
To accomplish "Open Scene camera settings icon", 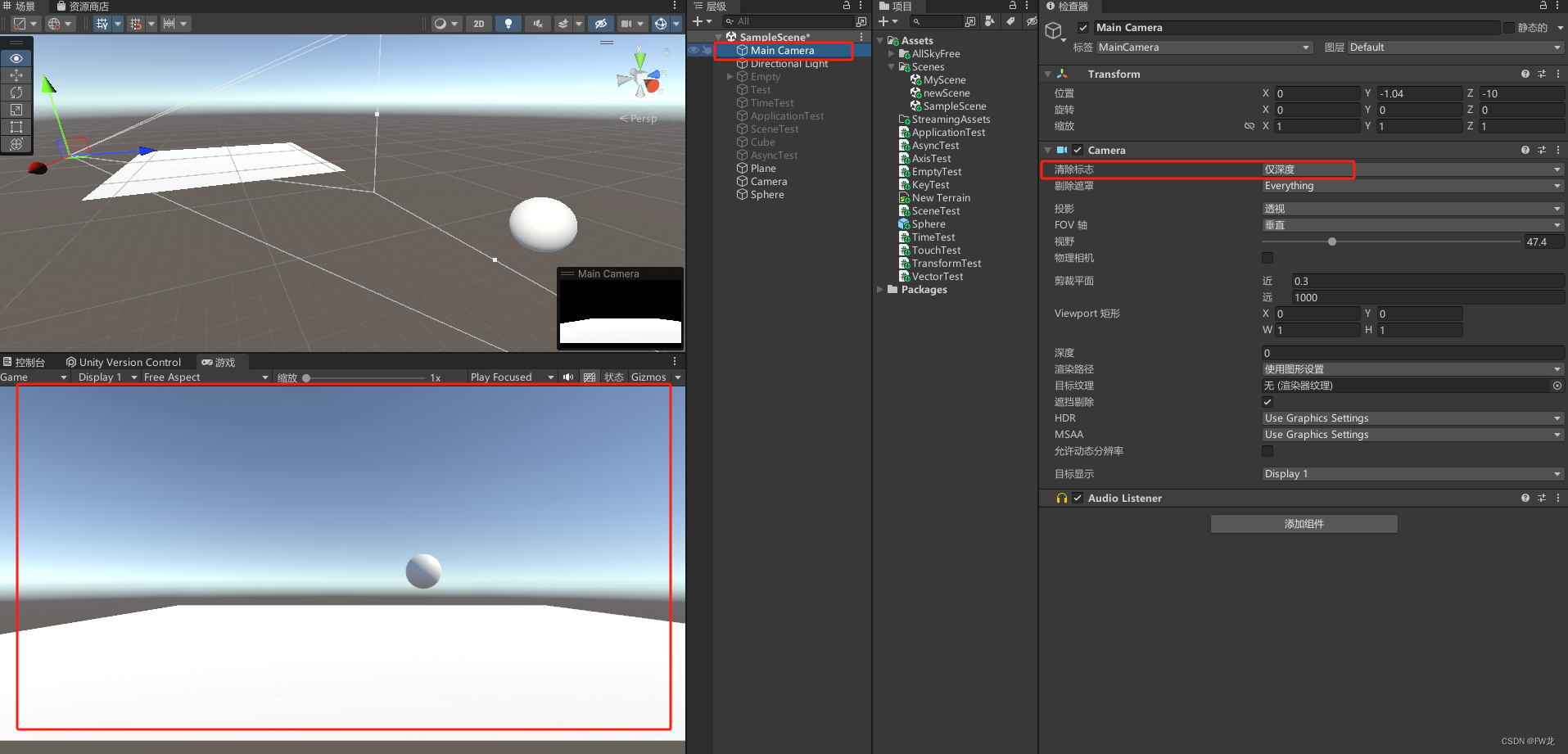I will (x=626, y=24).
